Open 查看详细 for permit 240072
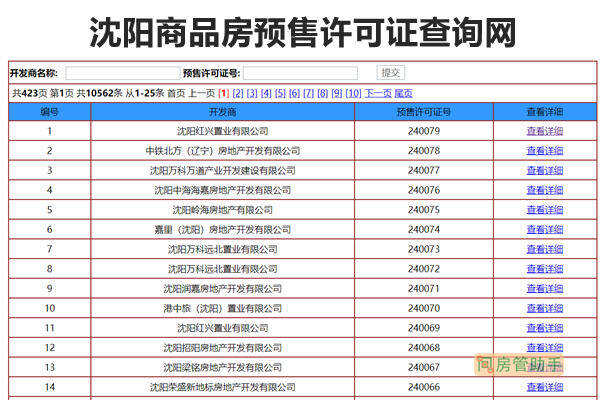The image size is (600, 400). point(545,269)
